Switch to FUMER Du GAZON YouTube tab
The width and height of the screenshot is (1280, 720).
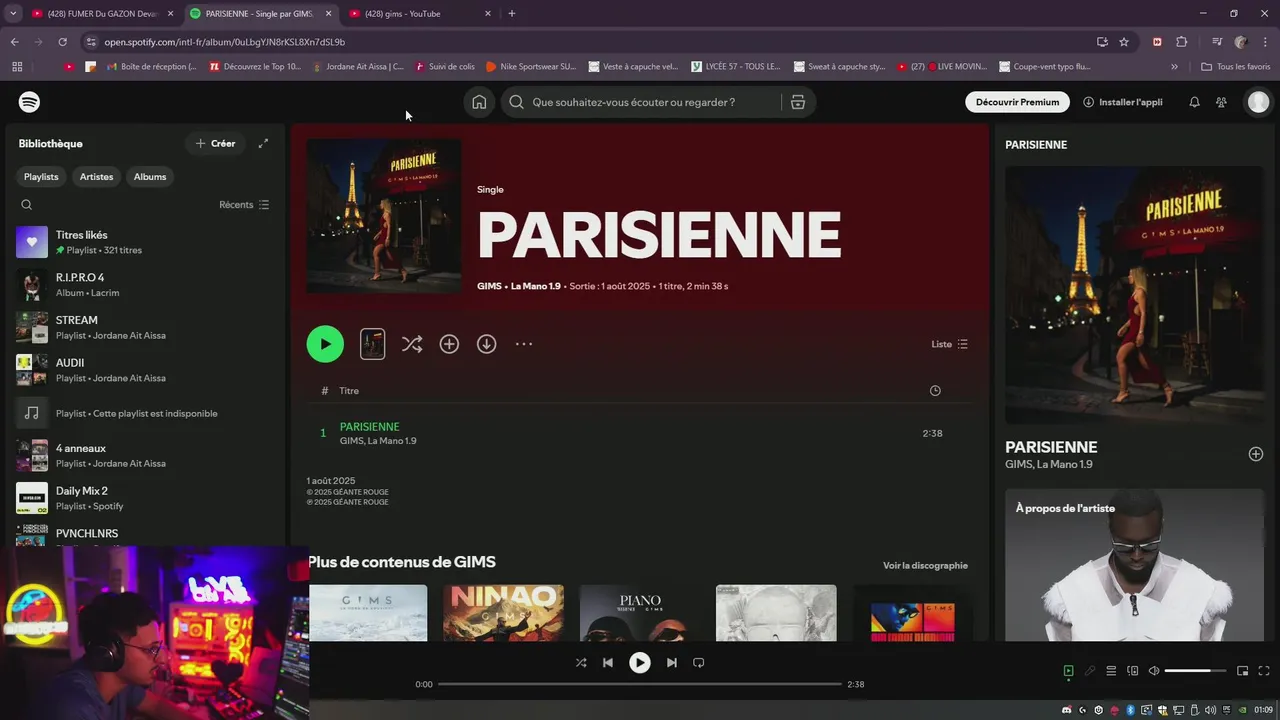[x=100, y=13]
